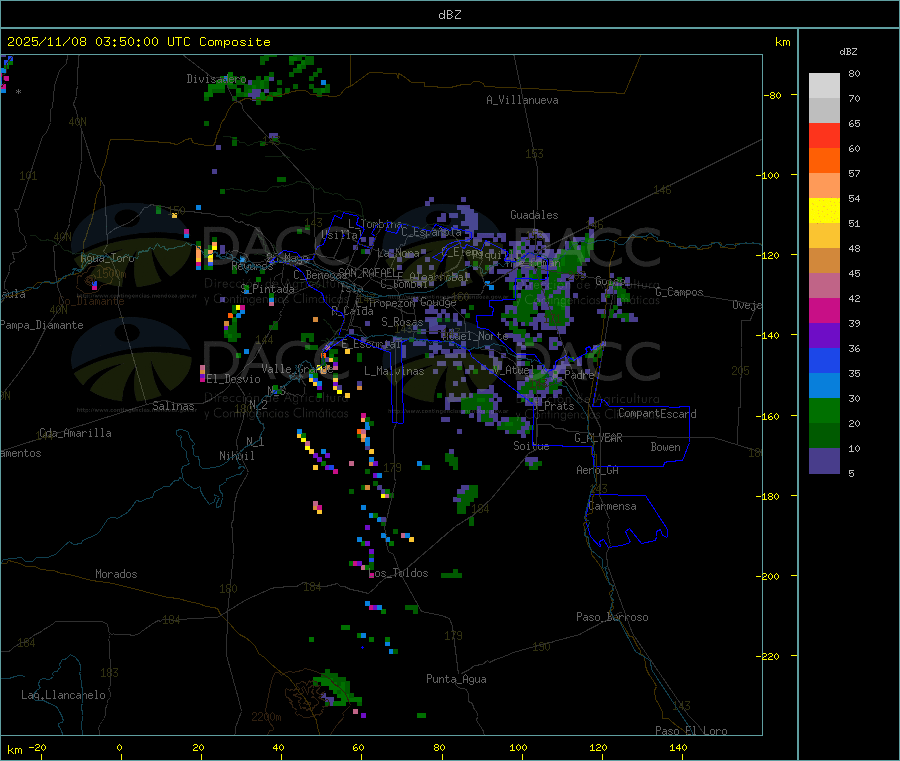Click the Nihuil map label
This screenshot has height=761, width=900.
pos(236,456)
